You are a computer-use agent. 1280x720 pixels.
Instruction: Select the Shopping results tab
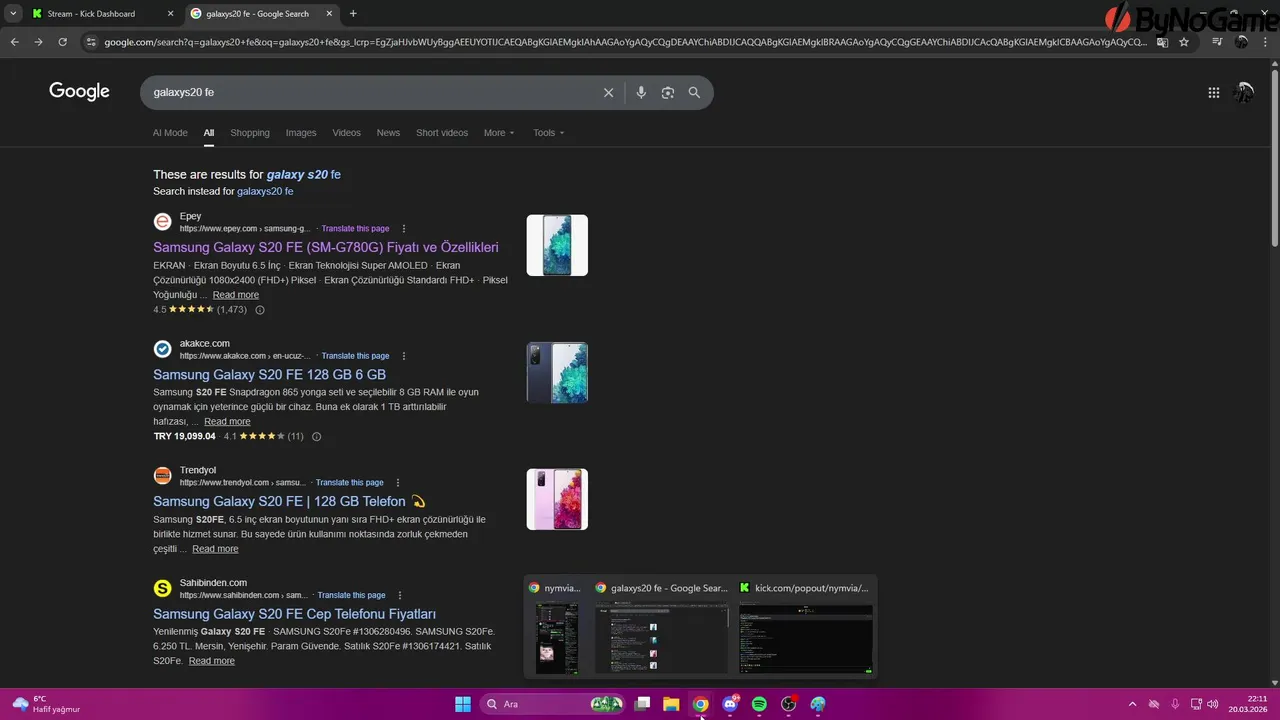[250, 133]
